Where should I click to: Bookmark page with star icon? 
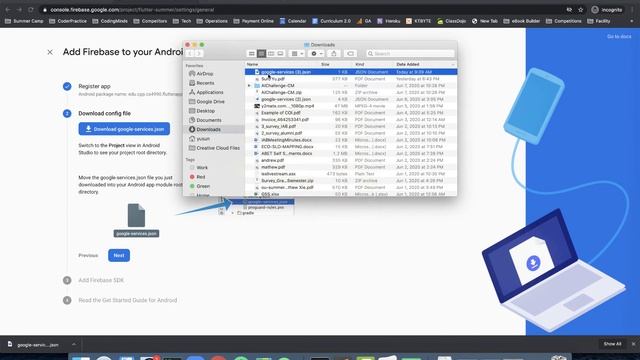coord(580,9)
